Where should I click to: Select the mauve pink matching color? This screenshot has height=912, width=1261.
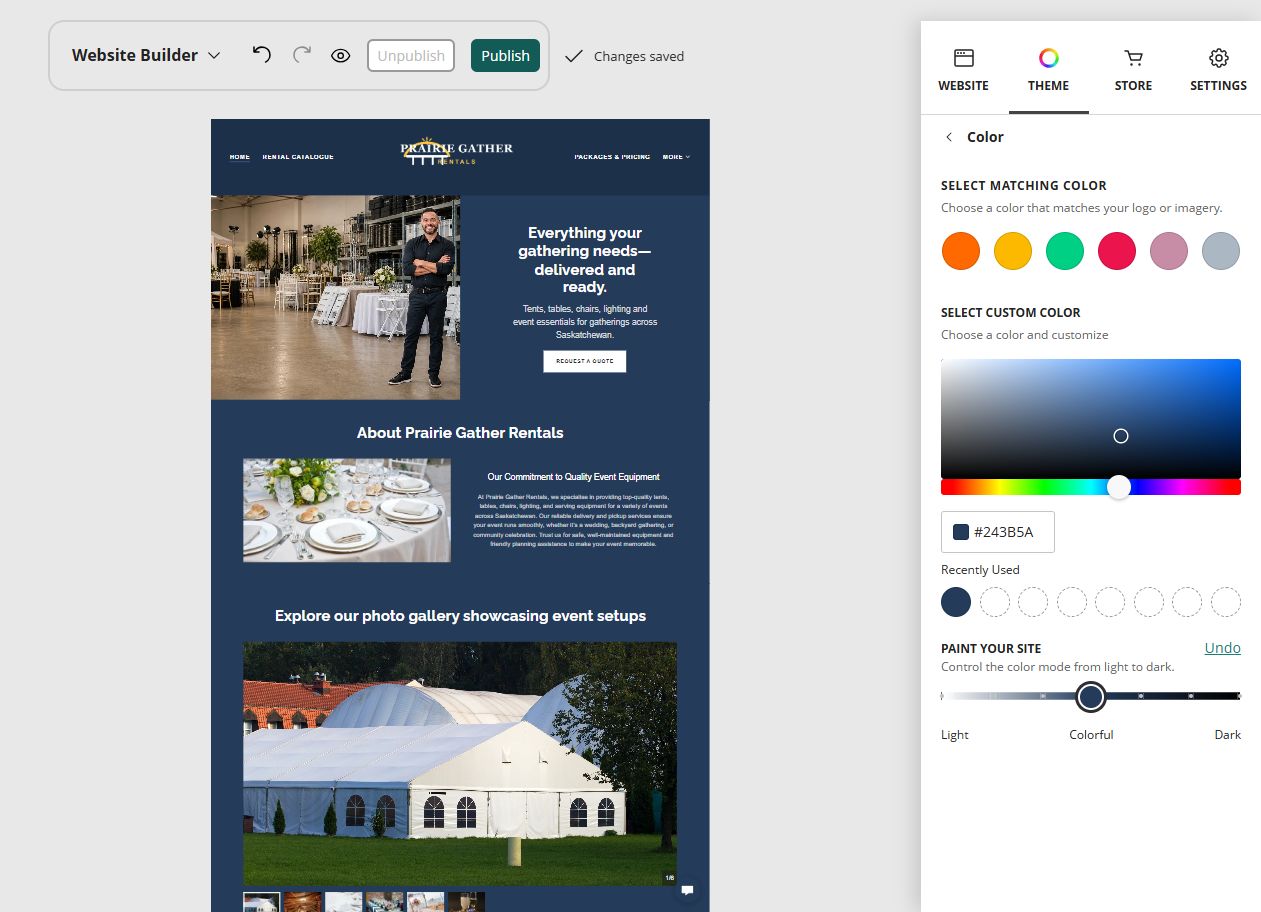(x=1169, y=251)
